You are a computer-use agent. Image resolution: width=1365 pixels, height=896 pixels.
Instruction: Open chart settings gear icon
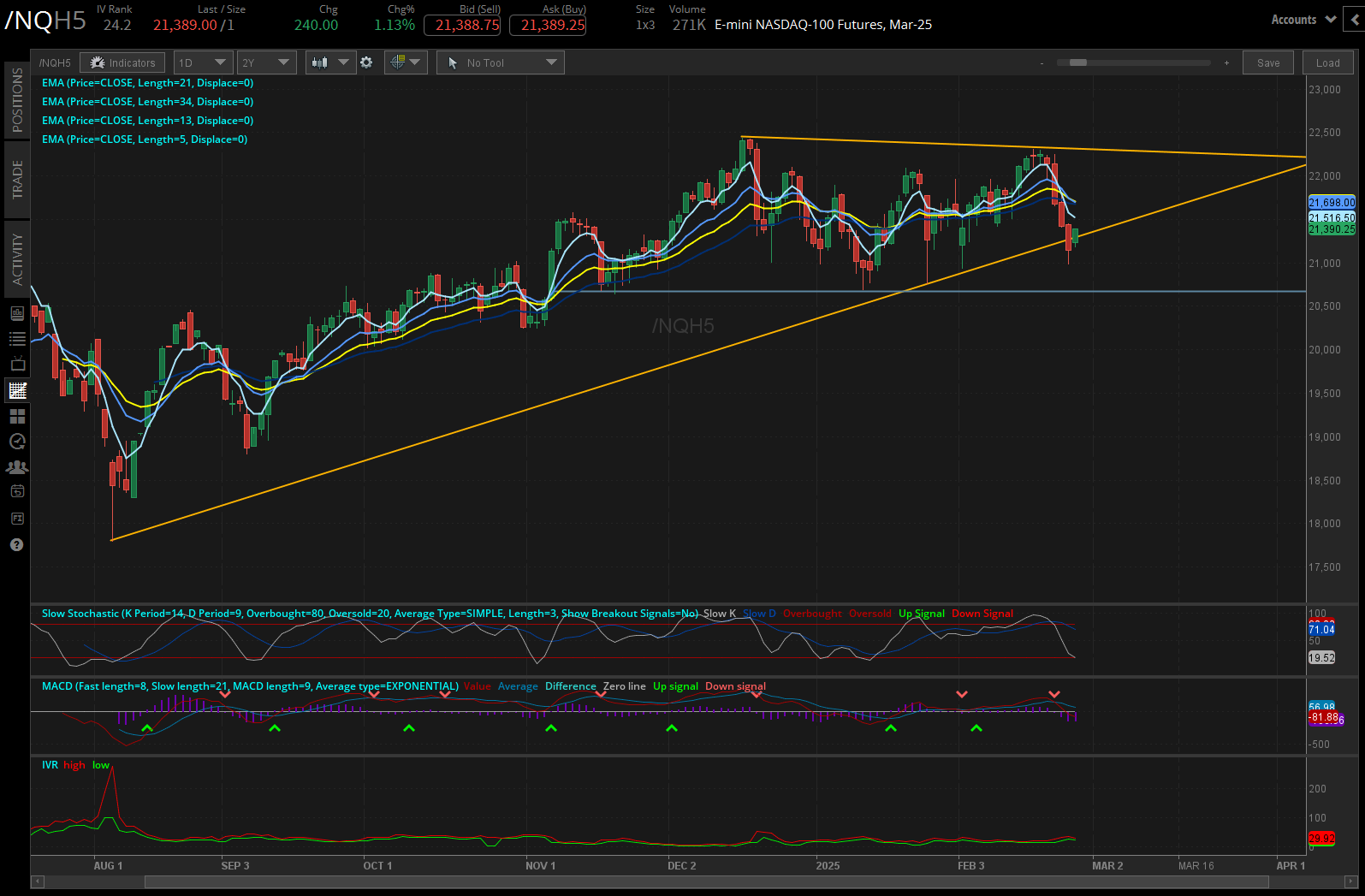366,62
